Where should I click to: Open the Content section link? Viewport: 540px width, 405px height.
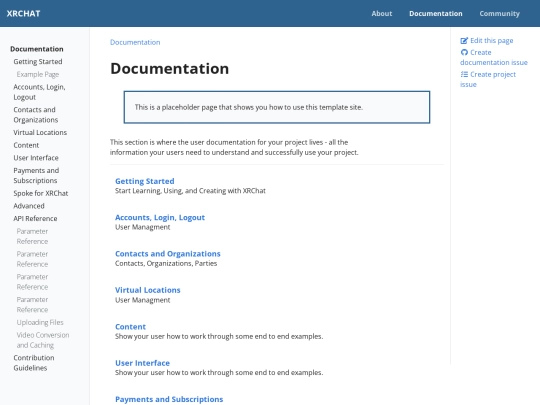(131, 327)
